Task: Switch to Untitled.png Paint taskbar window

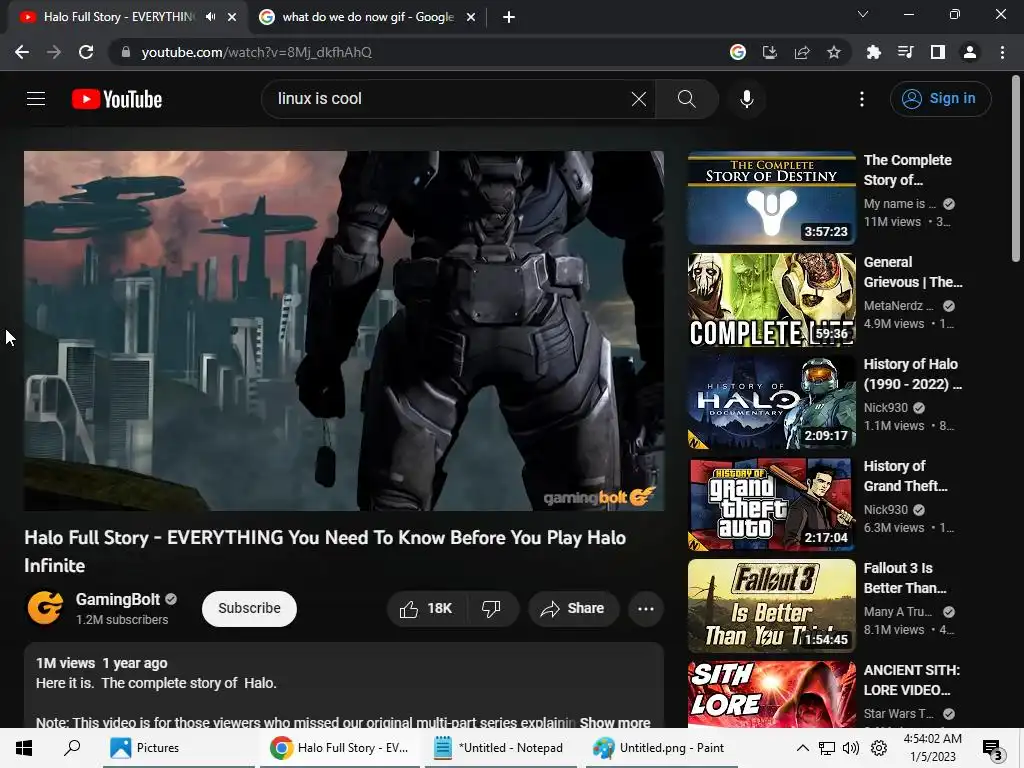Action: coord(662,748)
